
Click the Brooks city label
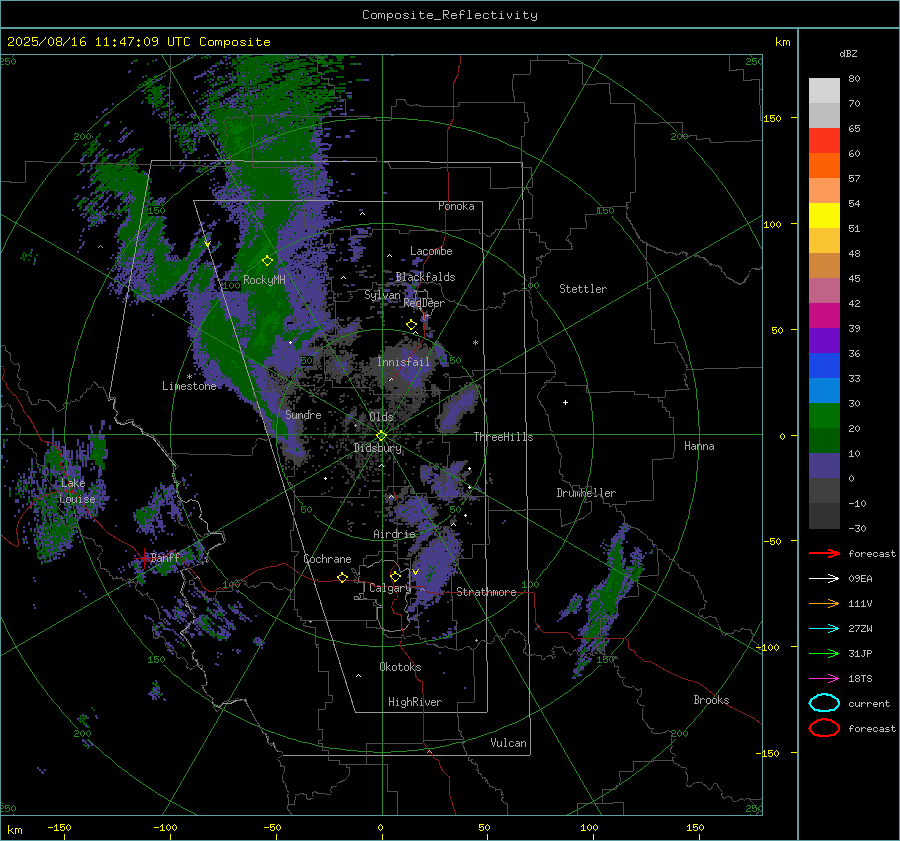pyautogui.click(x=711, y=700)
